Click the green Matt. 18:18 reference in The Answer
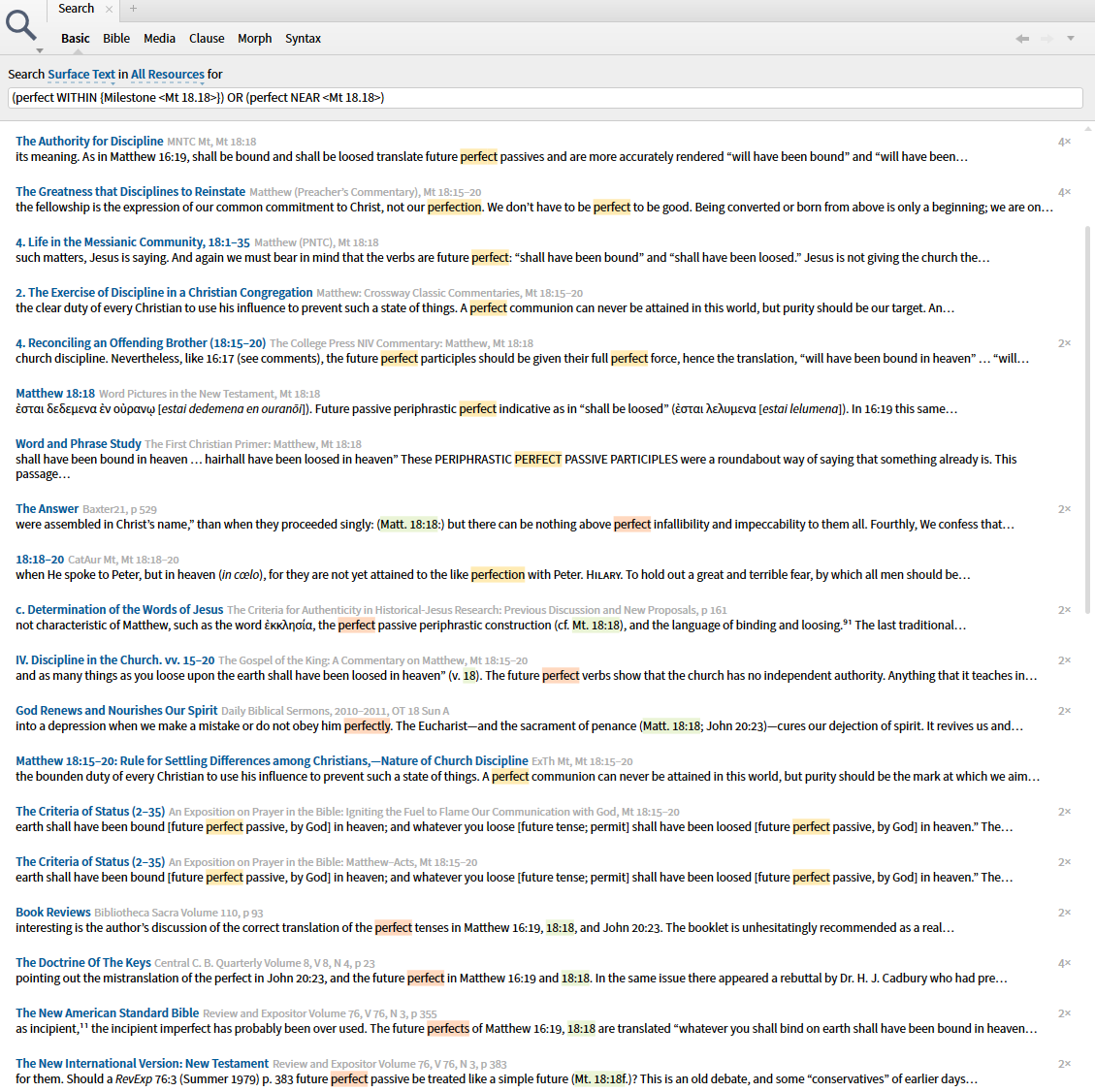 [410, 525]
